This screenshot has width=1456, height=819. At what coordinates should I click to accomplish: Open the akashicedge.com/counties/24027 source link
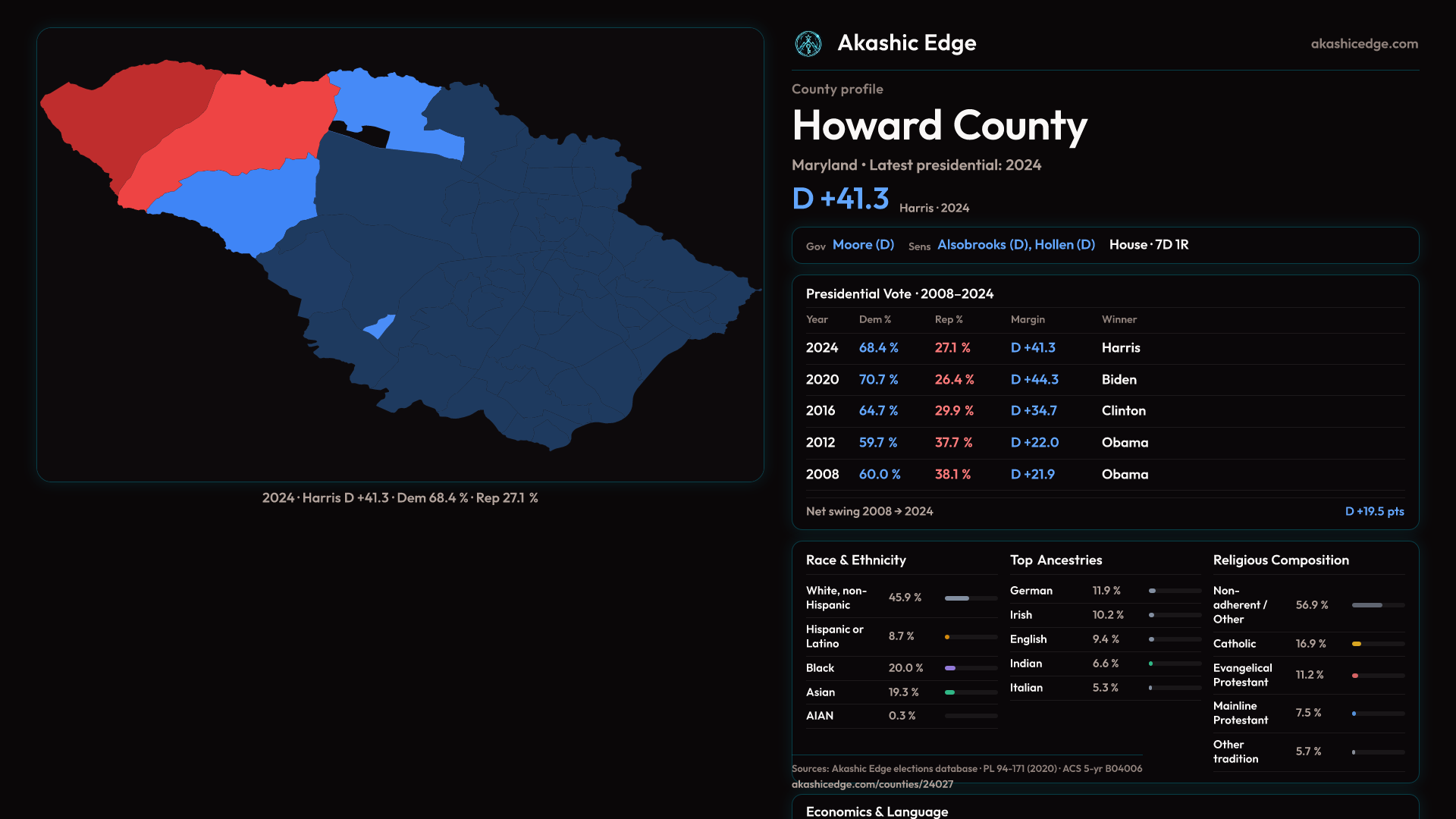[872, 784]
